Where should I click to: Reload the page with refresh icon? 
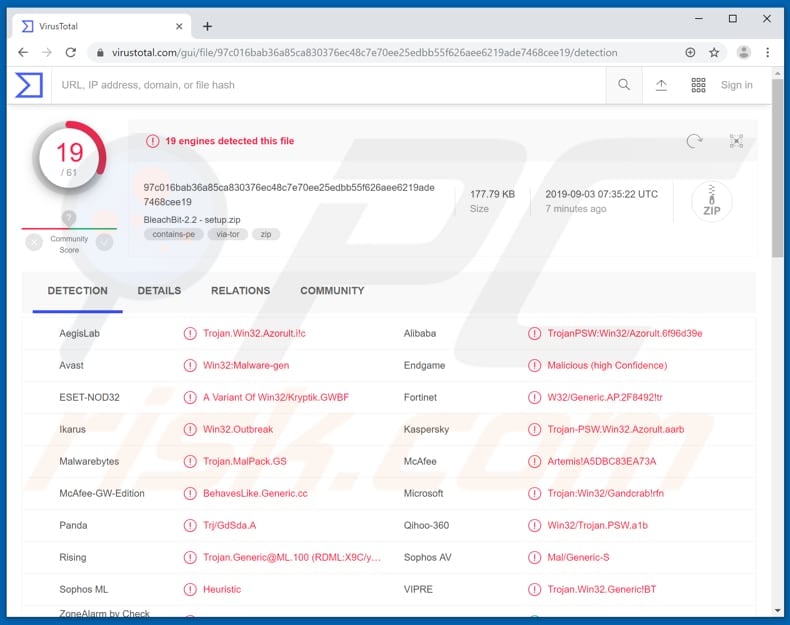tap(71, 52)
